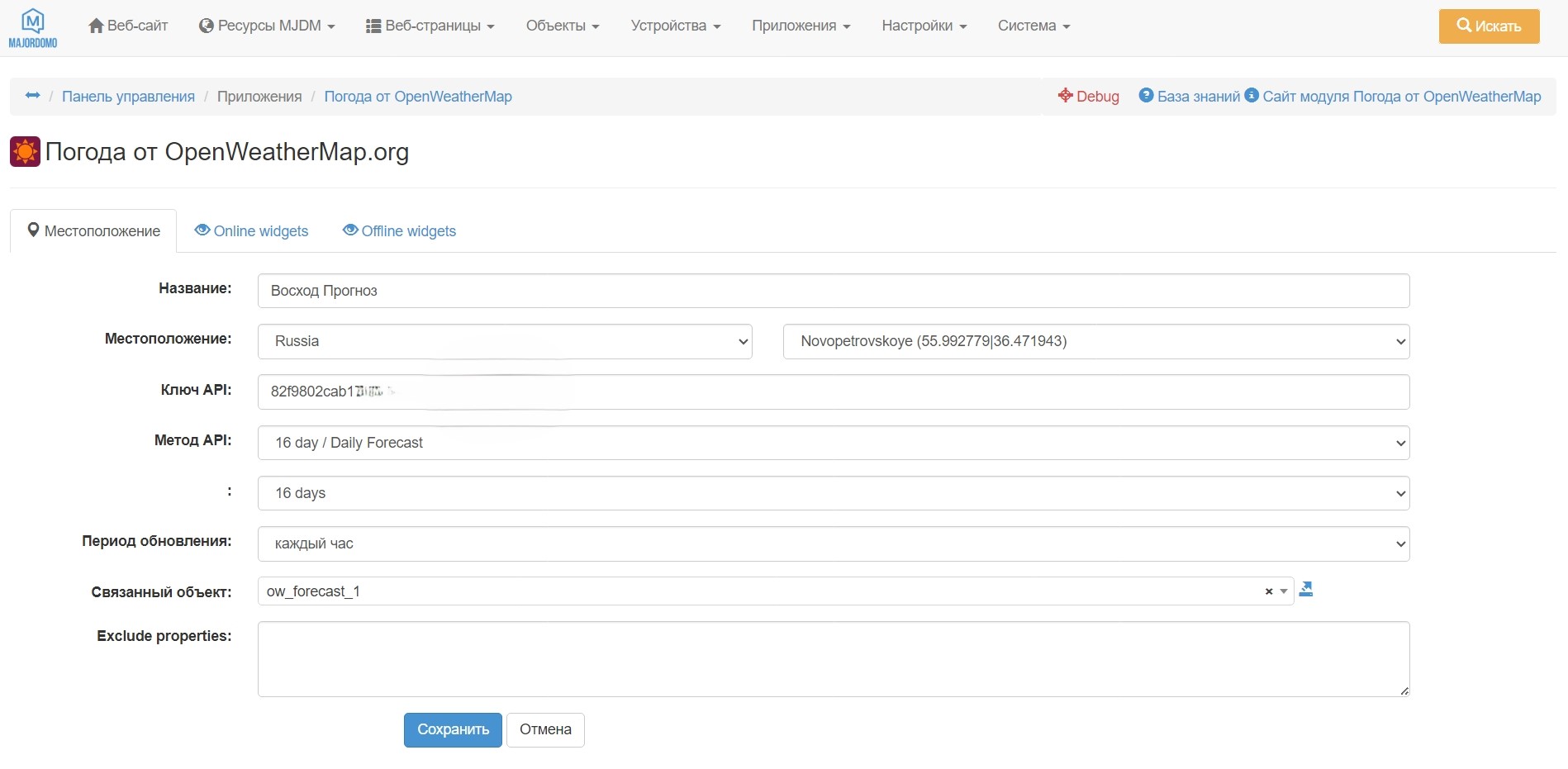
Task: Click the back arrows breadcrumb icon
Action: [x=33, y=96]
